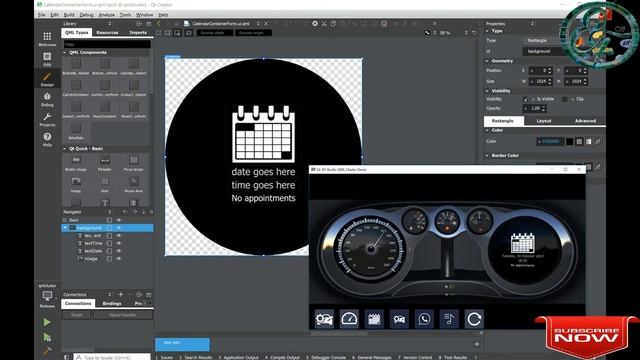Open the Build menu

69,15
